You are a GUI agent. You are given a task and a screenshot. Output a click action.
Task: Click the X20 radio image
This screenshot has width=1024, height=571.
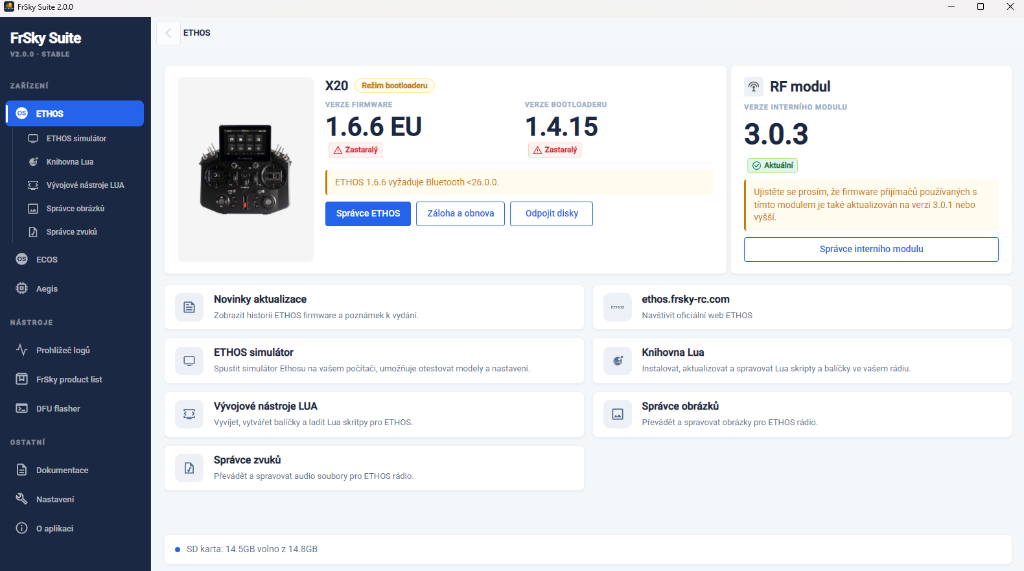246,169
